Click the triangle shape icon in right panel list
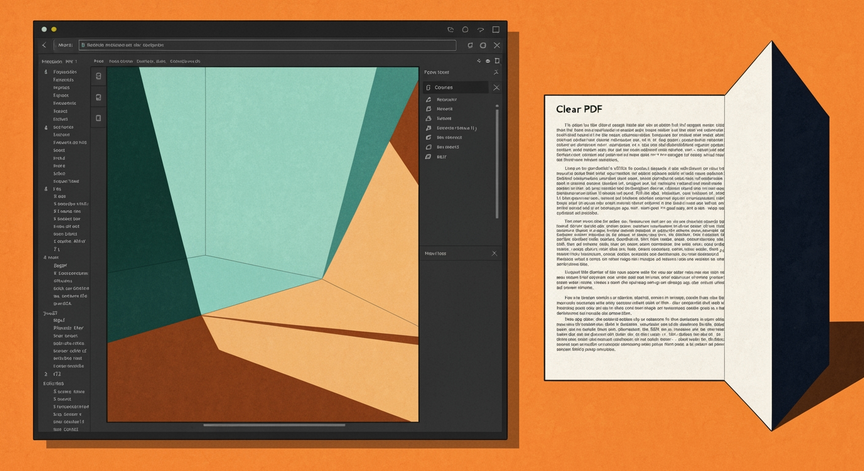Image resolution: width=864 pixels, height=471 pixels. point(429,118)
